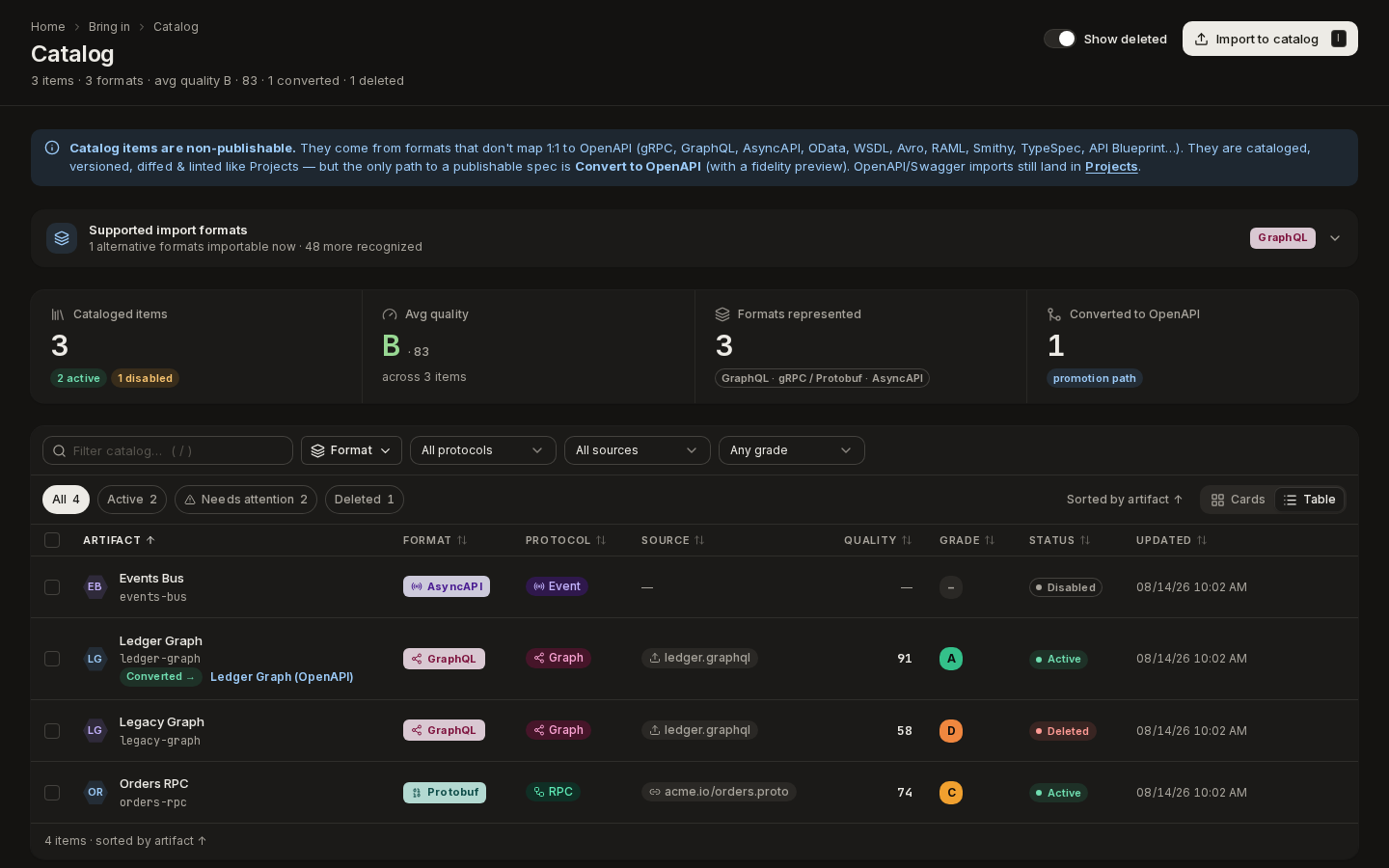Check the select-all checkbox in table header
This screenshot has height=868, width=1389.
(52, 540)
